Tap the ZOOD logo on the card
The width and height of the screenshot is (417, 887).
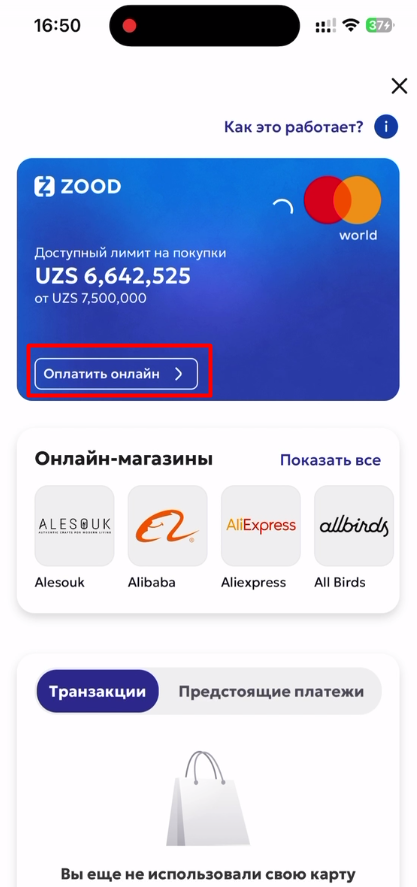click(77, 187)
